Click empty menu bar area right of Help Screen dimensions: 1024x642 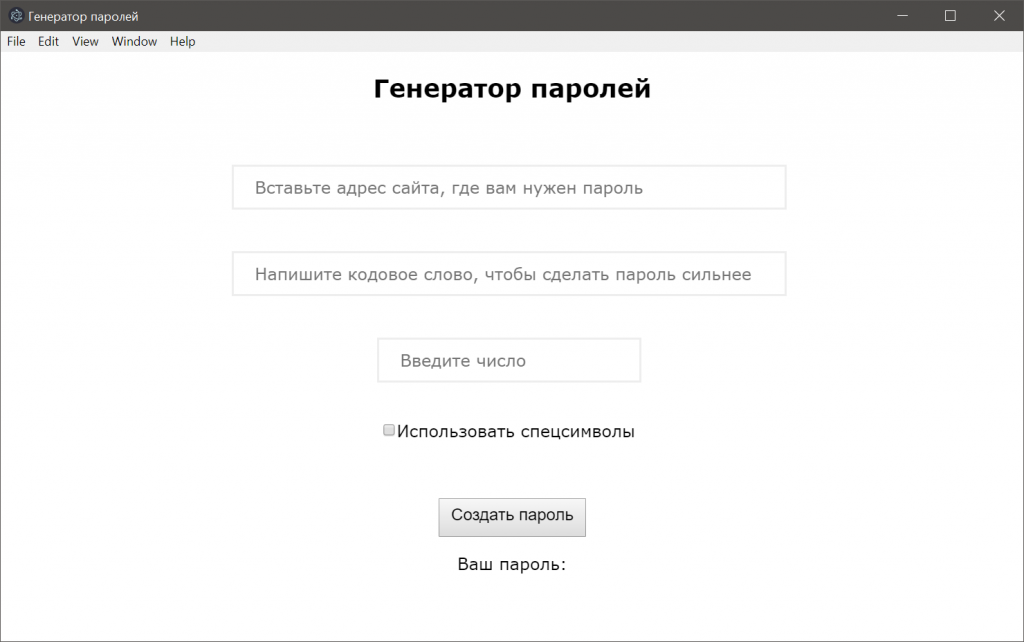600,42
